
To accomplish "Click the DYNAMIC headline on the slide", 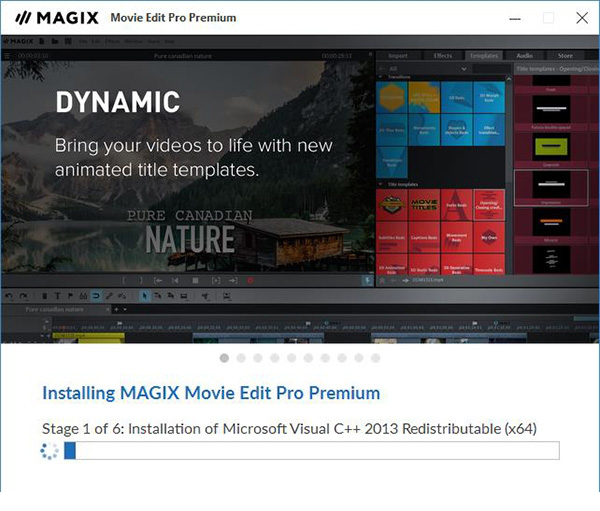I will pos(118,102).
